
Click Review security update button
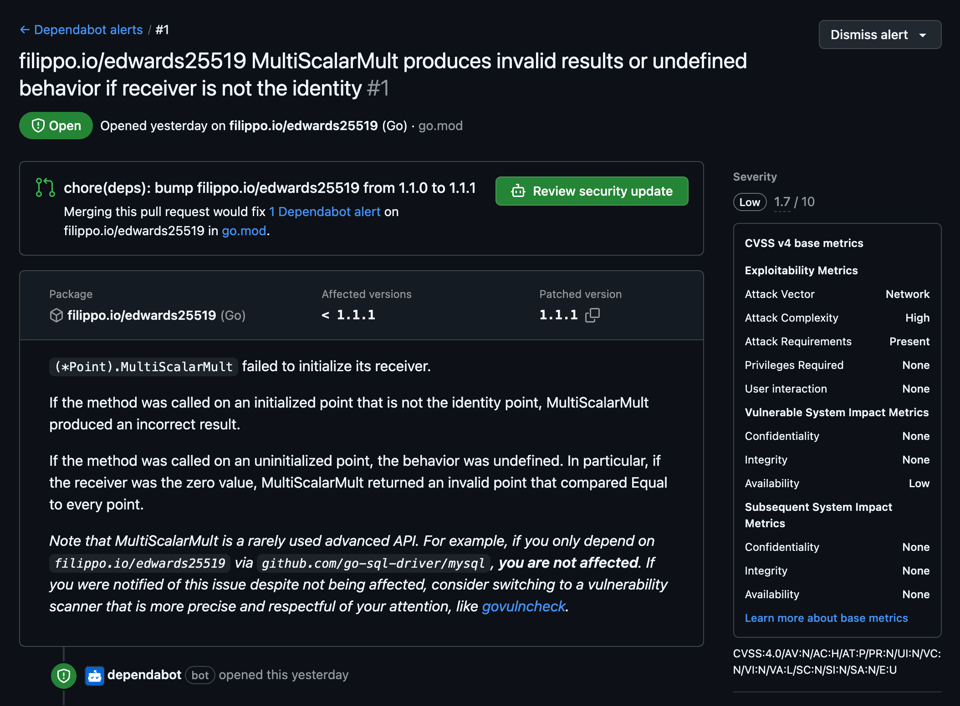pos(592,191)
